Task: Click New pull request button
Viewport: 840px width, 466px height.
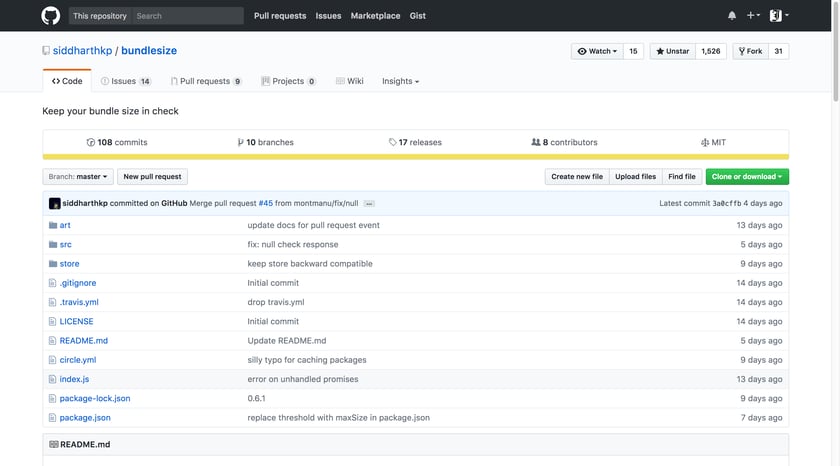Action: point(152,177)
